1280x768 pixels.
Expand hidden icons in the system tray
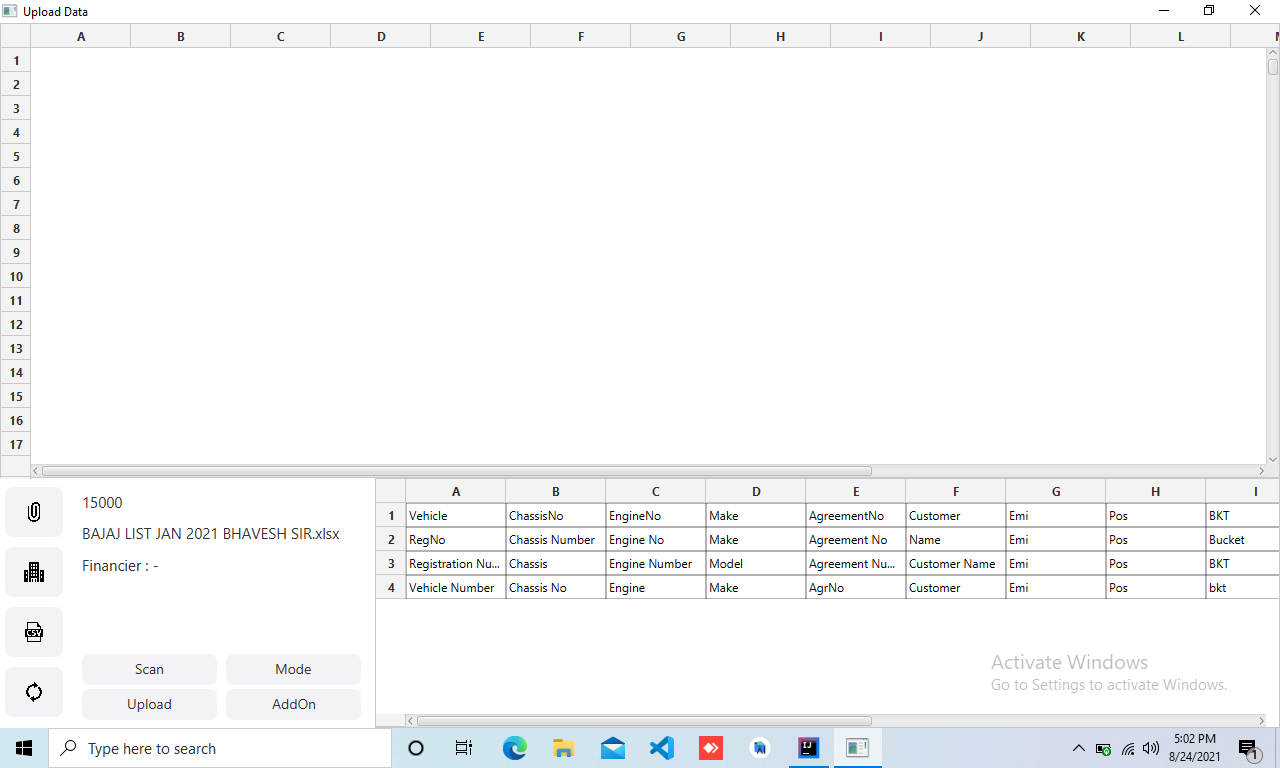(x=1078, y=747)
